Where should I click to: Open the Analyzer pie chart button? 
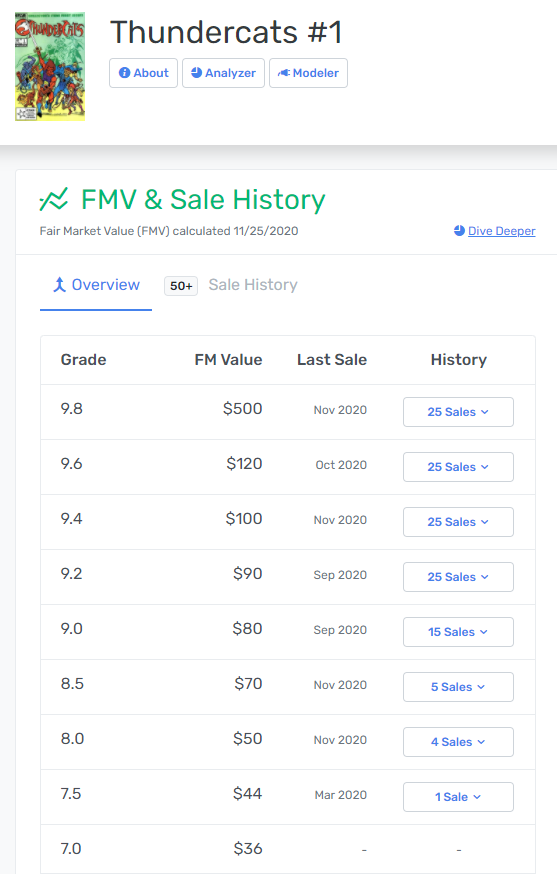pos(223,73)
